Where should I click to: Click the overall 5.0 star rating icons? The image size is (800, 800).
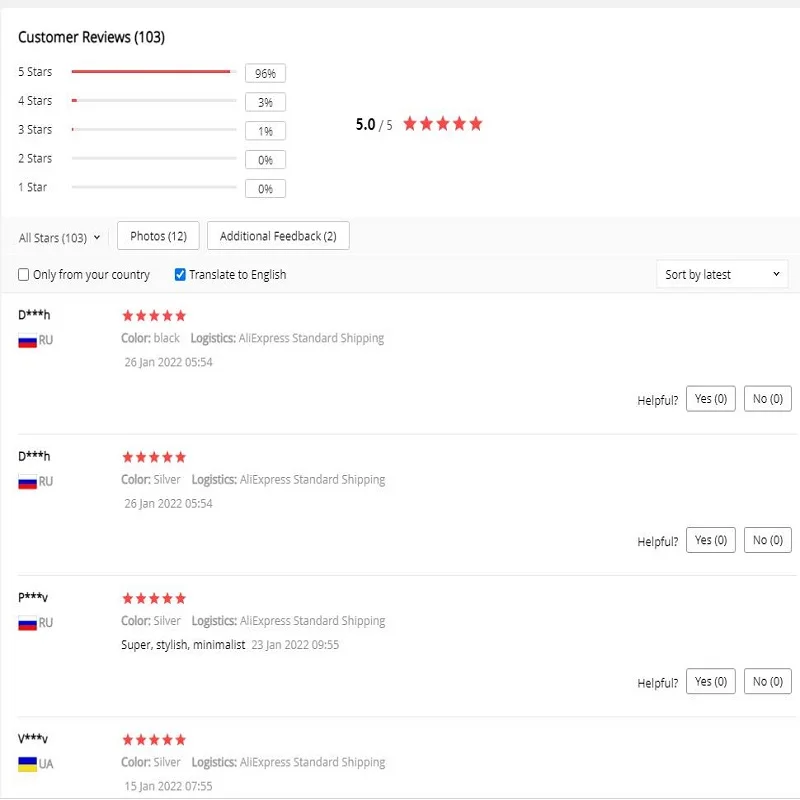[443, 124]
